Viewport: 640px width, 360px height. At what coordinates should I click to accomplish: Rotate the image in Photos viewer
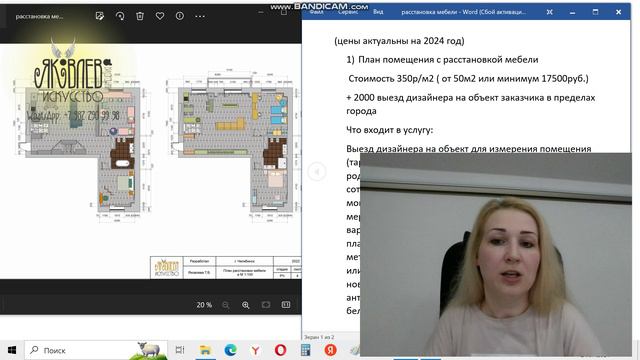point(120,16)
